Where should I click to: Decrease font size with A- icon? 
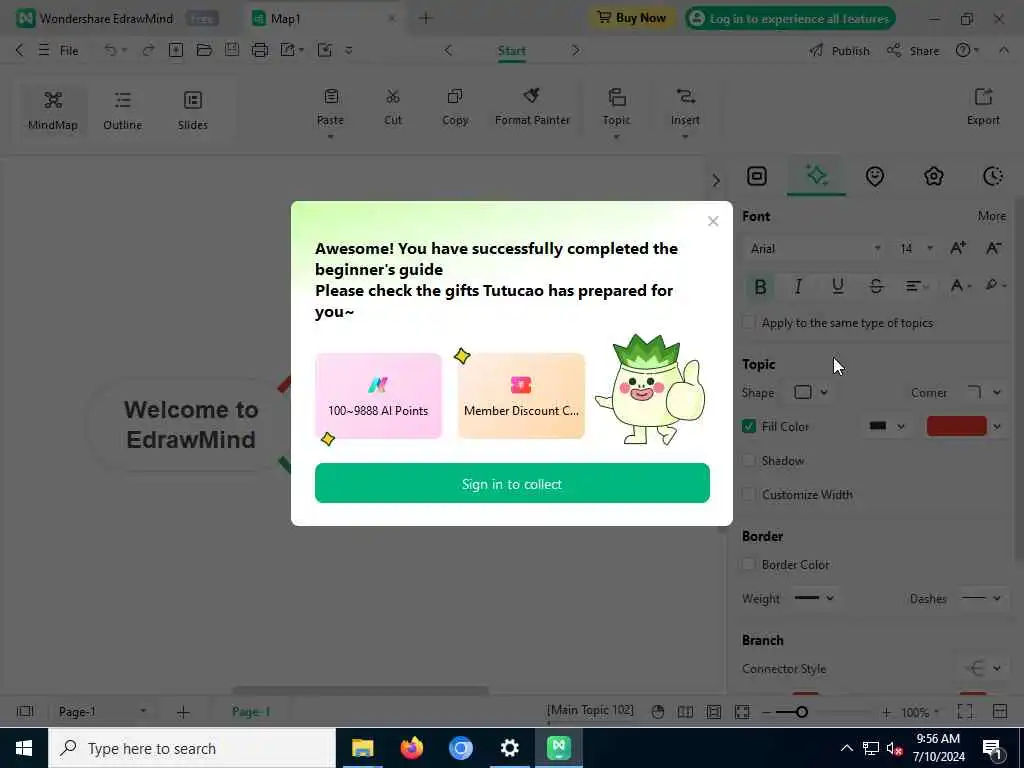tap(993, 248)
